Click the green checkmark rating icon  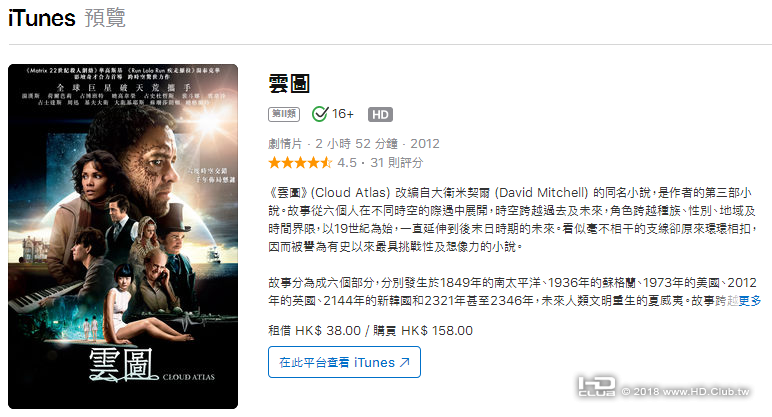(x=320, y=114)
